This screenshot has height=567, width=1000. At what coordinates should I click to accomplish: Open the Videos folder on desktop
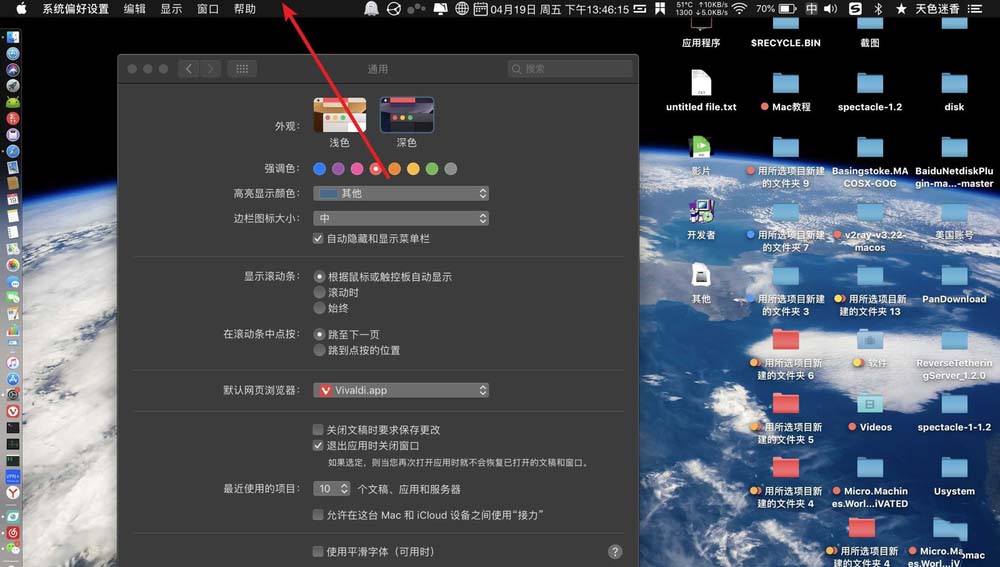[x=870, y=405]
